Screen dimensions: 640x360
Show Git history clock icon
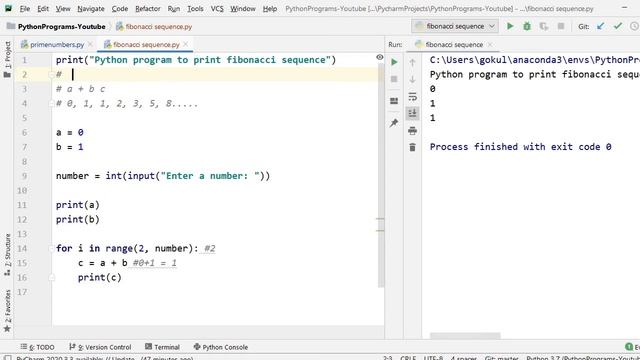click(634, 26)
